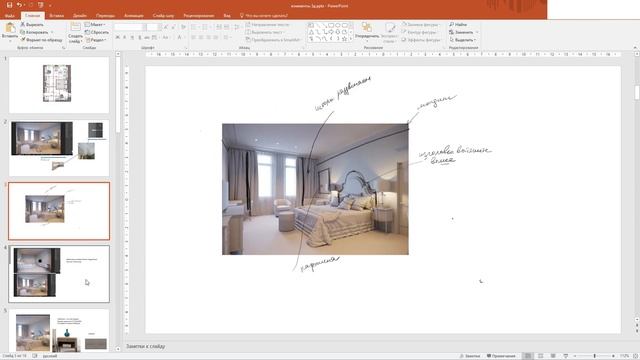Click Контур фигуры shape outline

click(419, 32)
